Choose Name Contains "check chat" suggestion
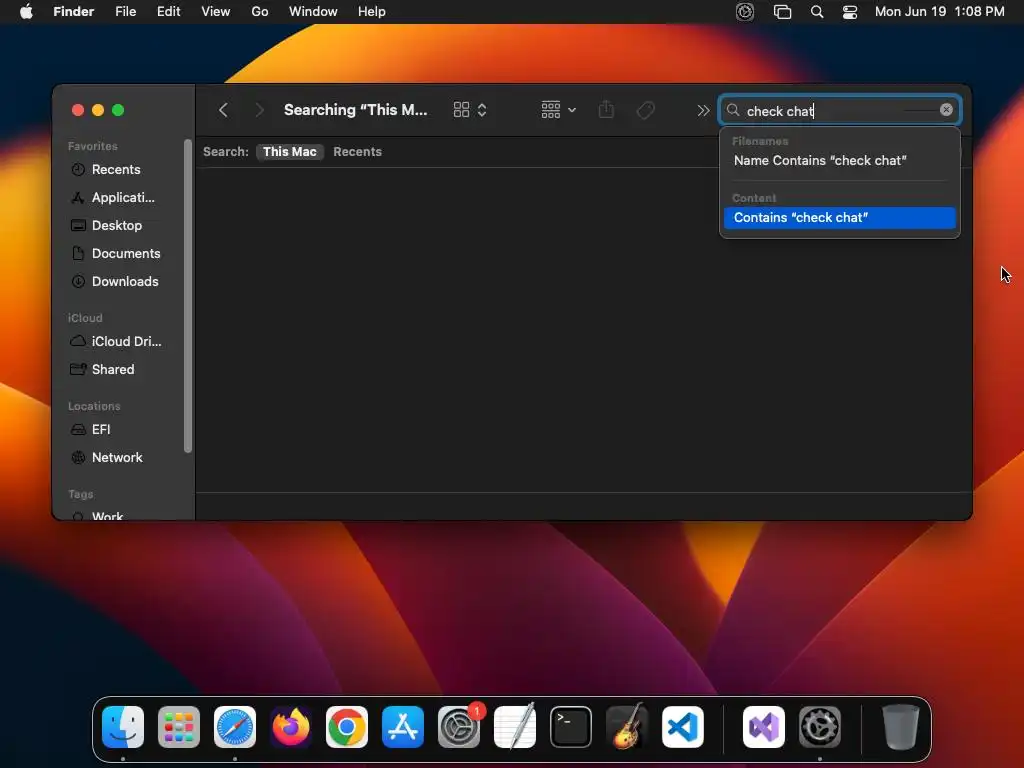The image size is (1024, 768). pos(840,161)
